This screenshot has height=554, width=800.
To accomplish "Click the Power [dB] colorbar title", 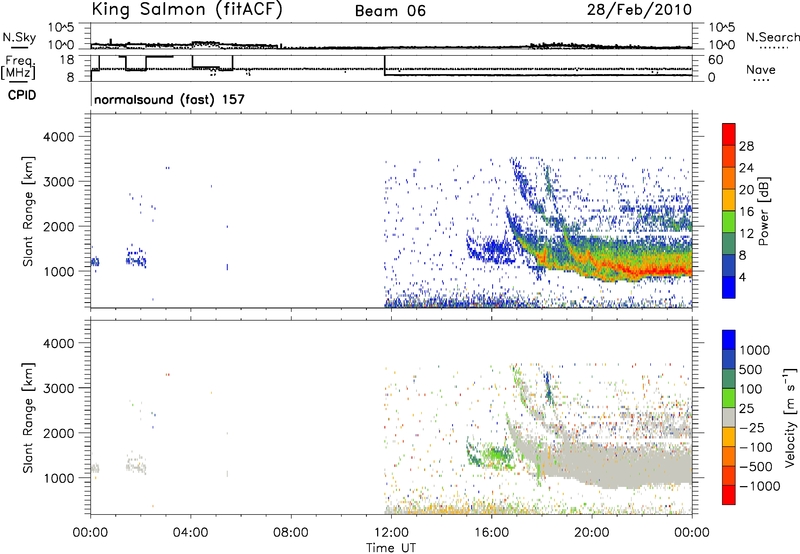I will [763, 211].
